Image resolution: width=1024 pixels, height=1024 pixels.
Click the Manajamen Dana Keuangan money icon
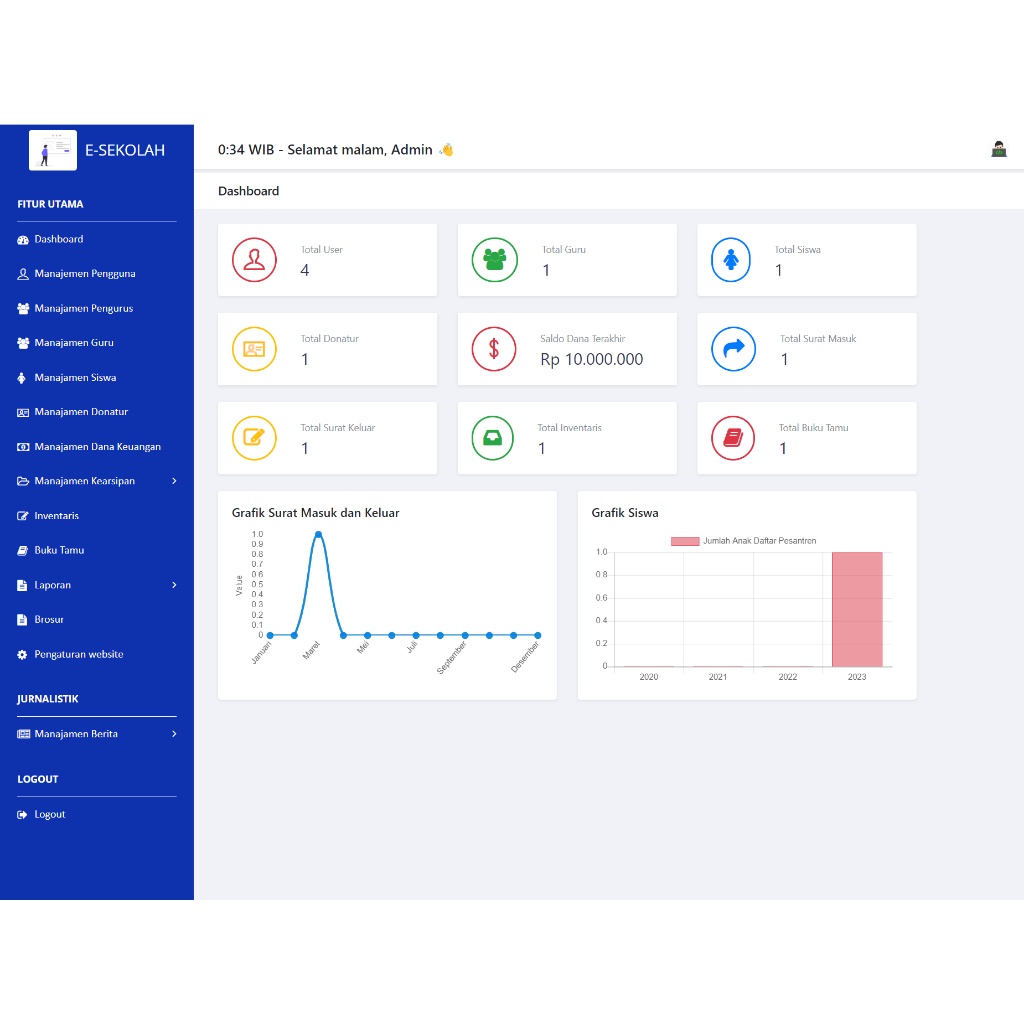pyautogui.click(x=23, y=447)
